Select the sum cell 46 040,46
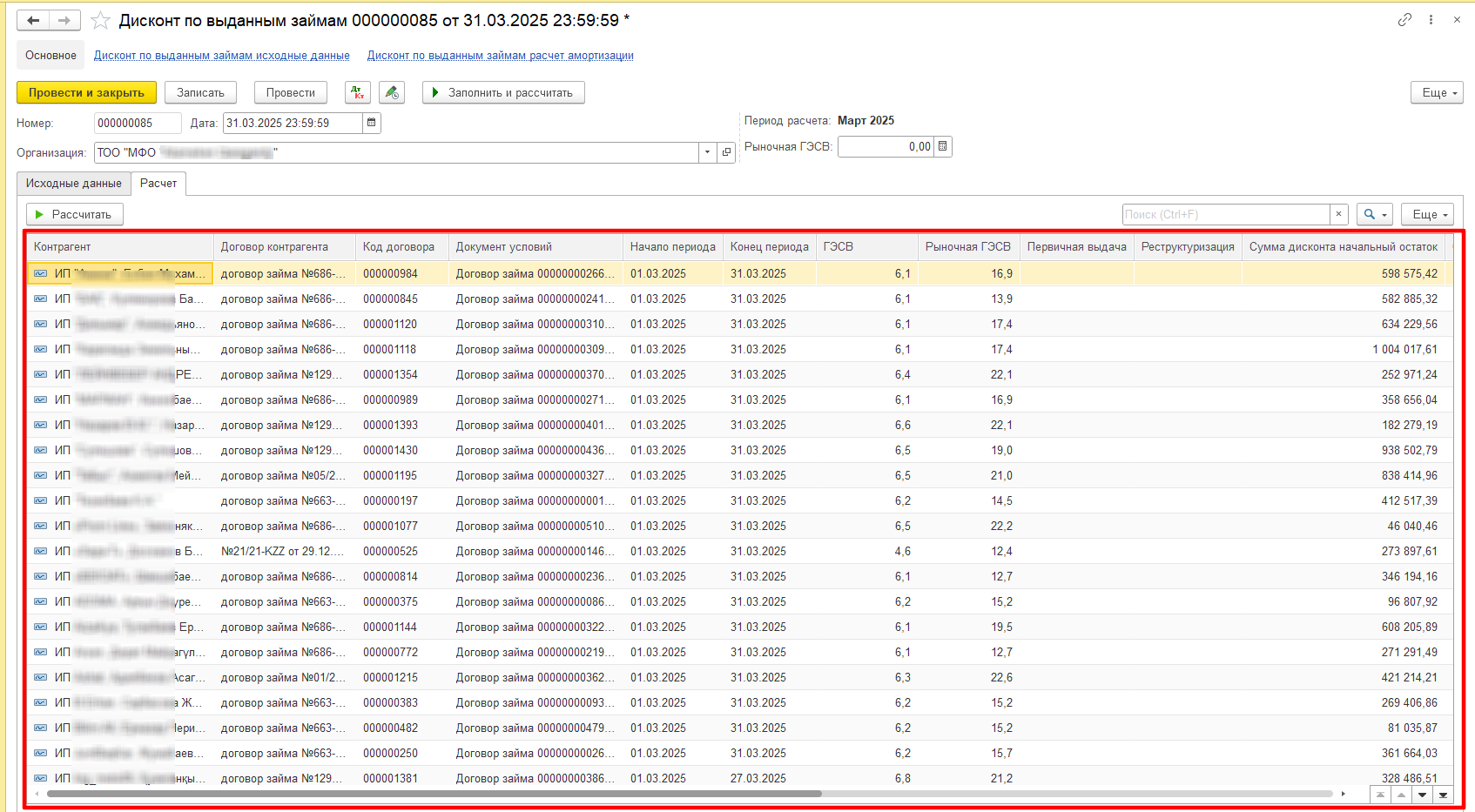The image size is (1475, 812). pos(1344,526)
